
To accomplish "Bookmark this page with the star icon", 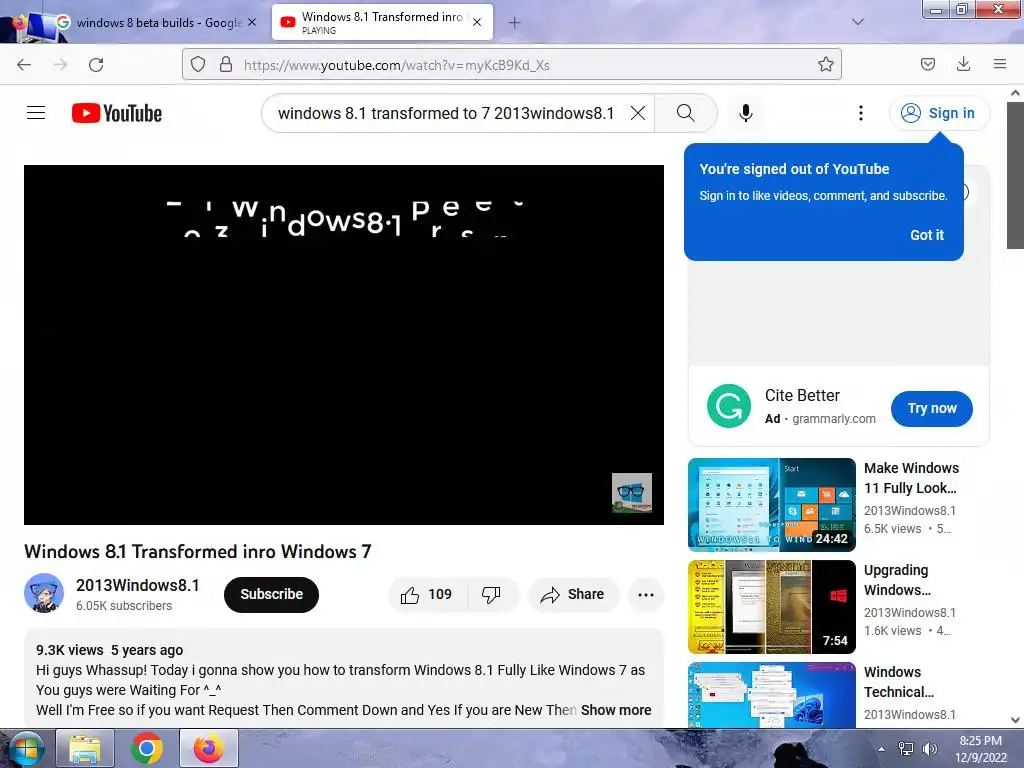I will (825, 64).
